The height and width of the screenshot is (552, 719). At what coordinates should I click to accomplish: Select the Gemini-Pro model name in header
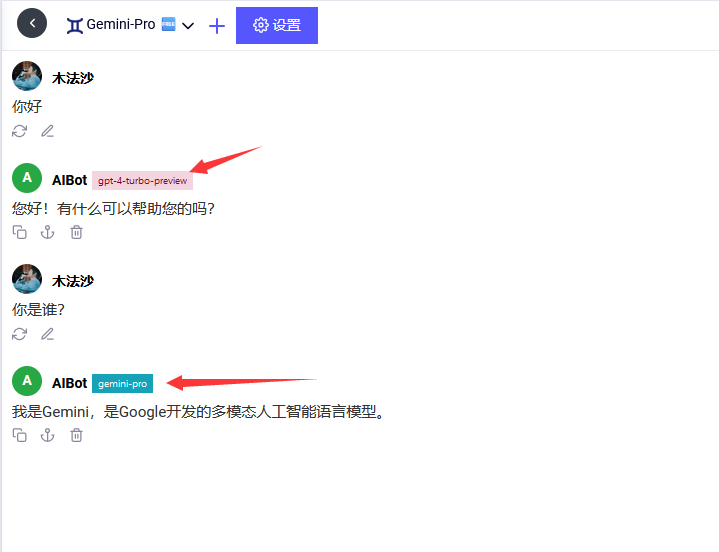pyautogui.click(x=121, y=24)
